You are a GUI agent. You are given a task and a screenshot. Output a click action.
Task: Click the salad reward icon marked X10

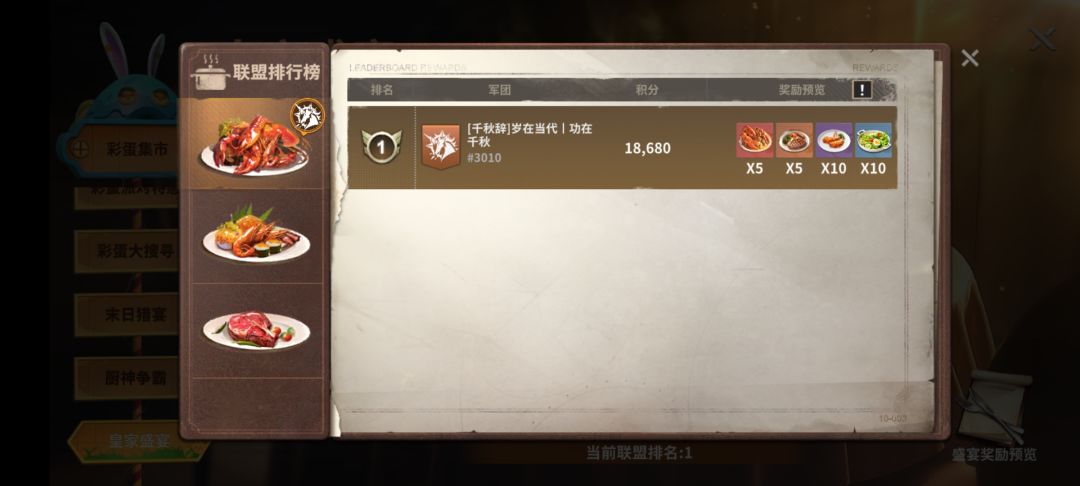[x=873, y=140]
